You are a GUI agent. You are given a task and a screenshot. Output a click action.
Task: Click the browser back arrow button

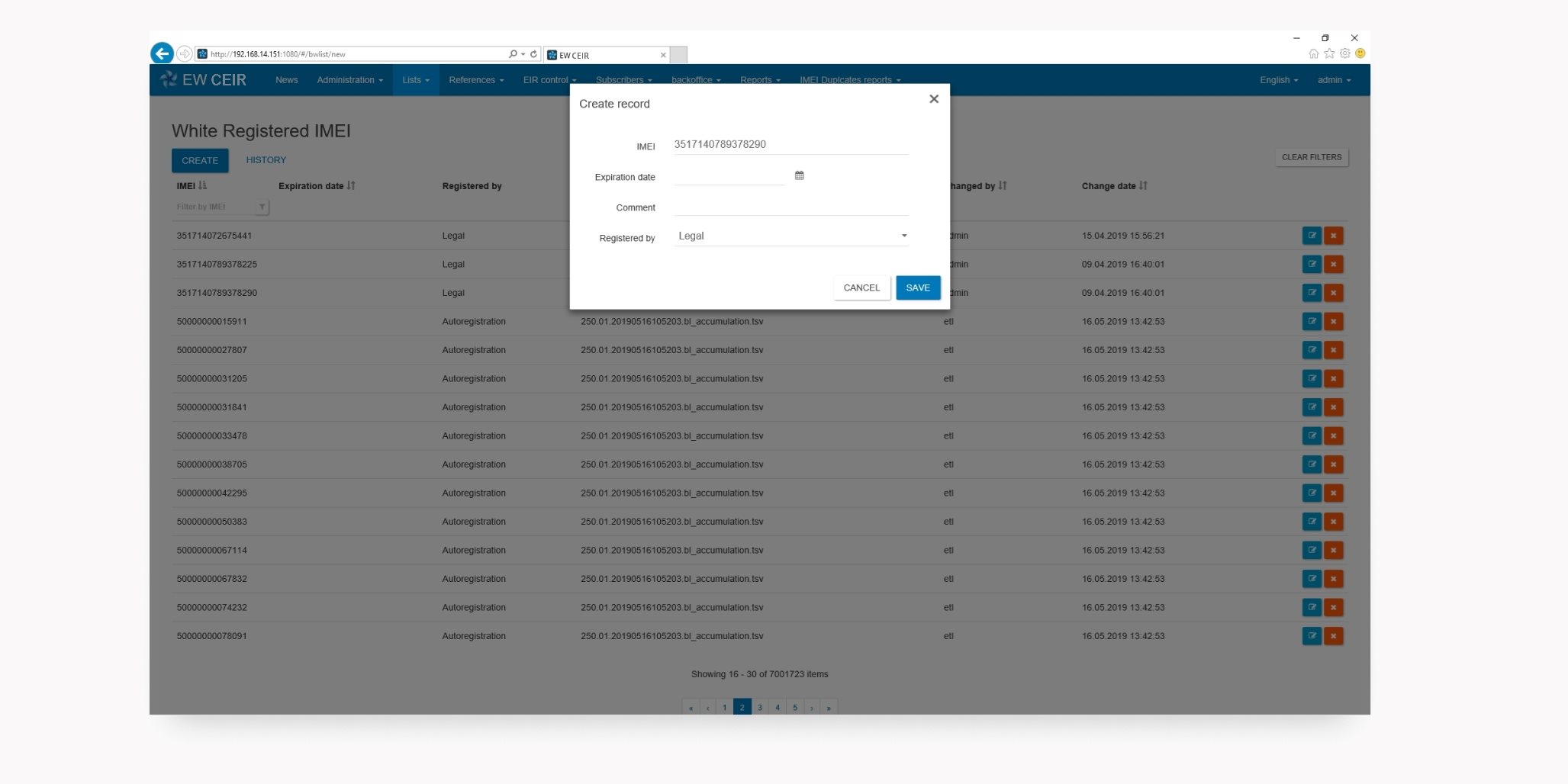162,53
